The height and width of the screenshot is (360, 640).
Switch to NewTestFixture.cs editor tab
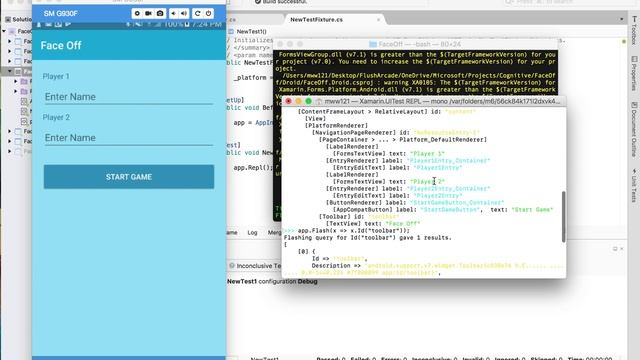(316, 20)
